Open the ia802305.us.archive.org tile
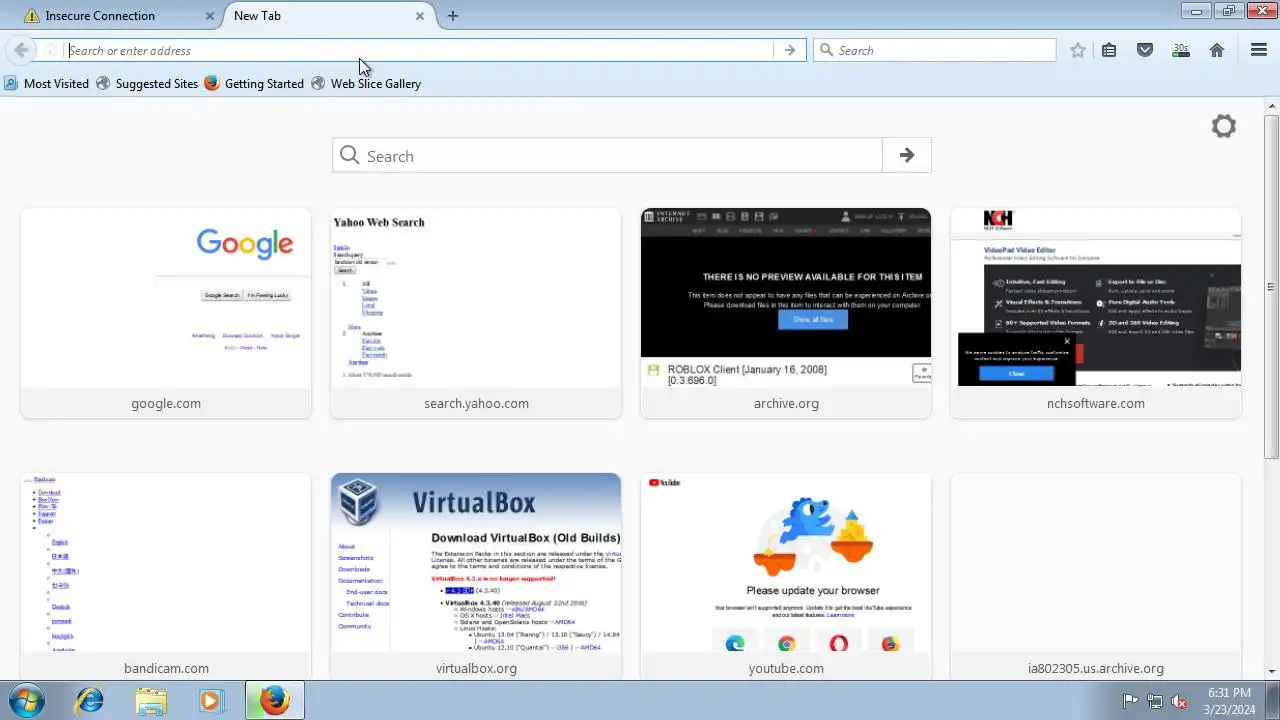The image size is (1280, 720). [x=1096, y=577]
